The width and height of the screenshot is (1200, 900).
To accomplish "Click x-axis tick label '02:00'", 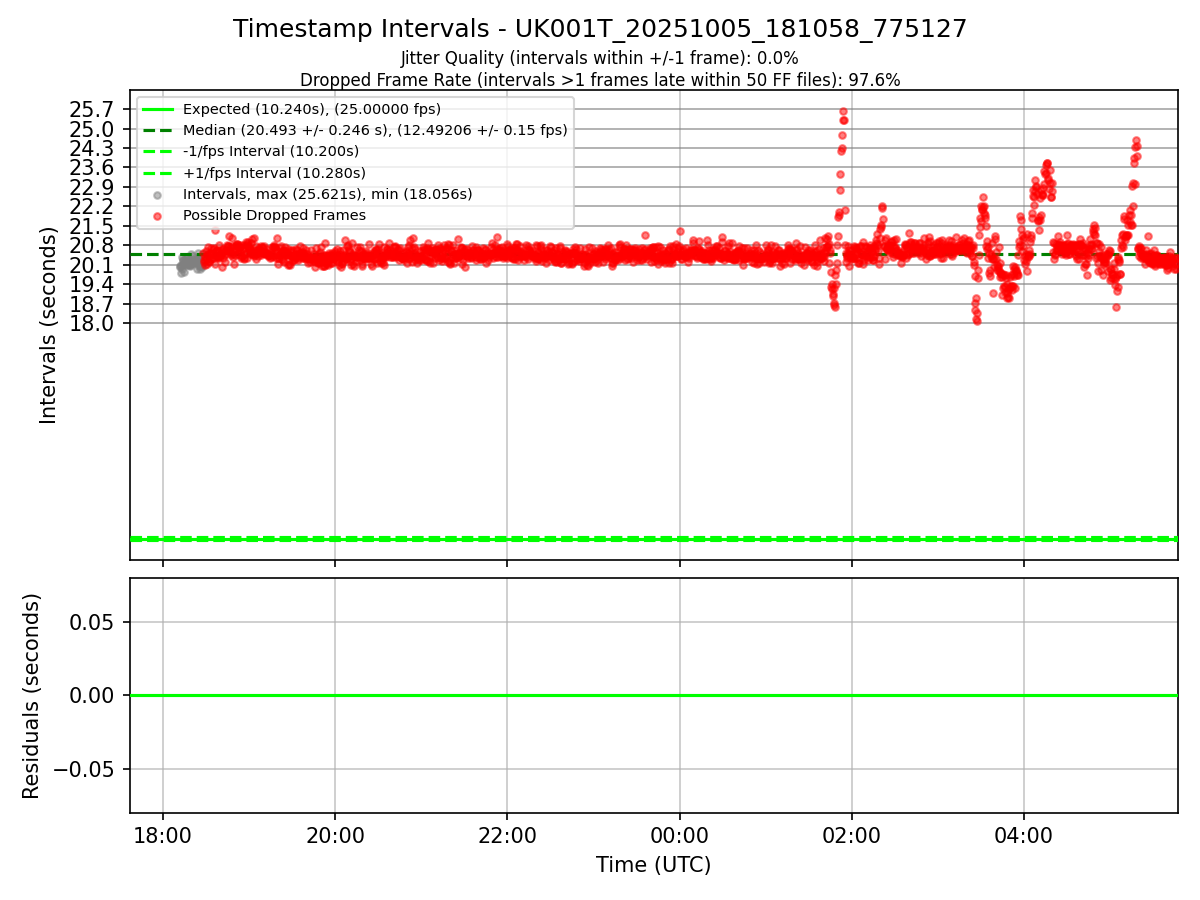I will pyautogui.click(x=852, y=834).
